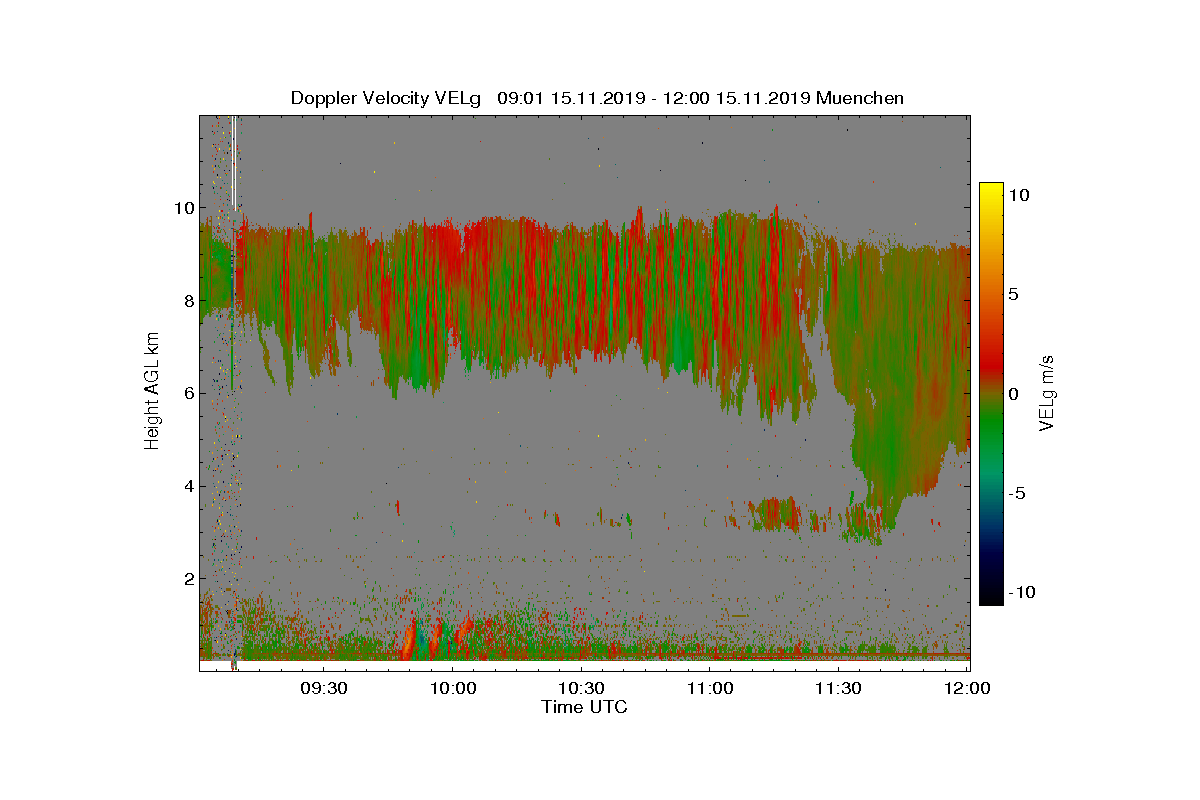Click the colorbar tick value "0"
The image size is (1200, 800).
coord(1013,394)
